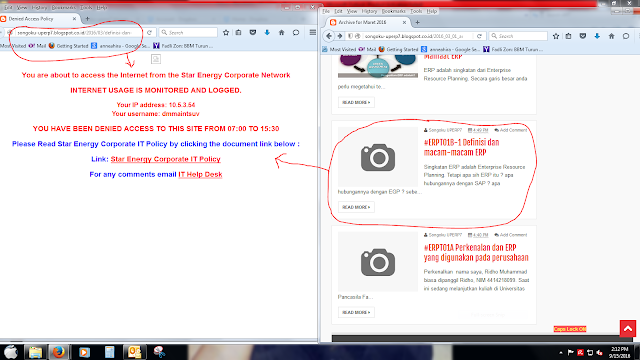Screen dimensions: 640x360
Task: Click Read More under the ERPT01A post
Action: pyautogui.click(x=356, y=312)
